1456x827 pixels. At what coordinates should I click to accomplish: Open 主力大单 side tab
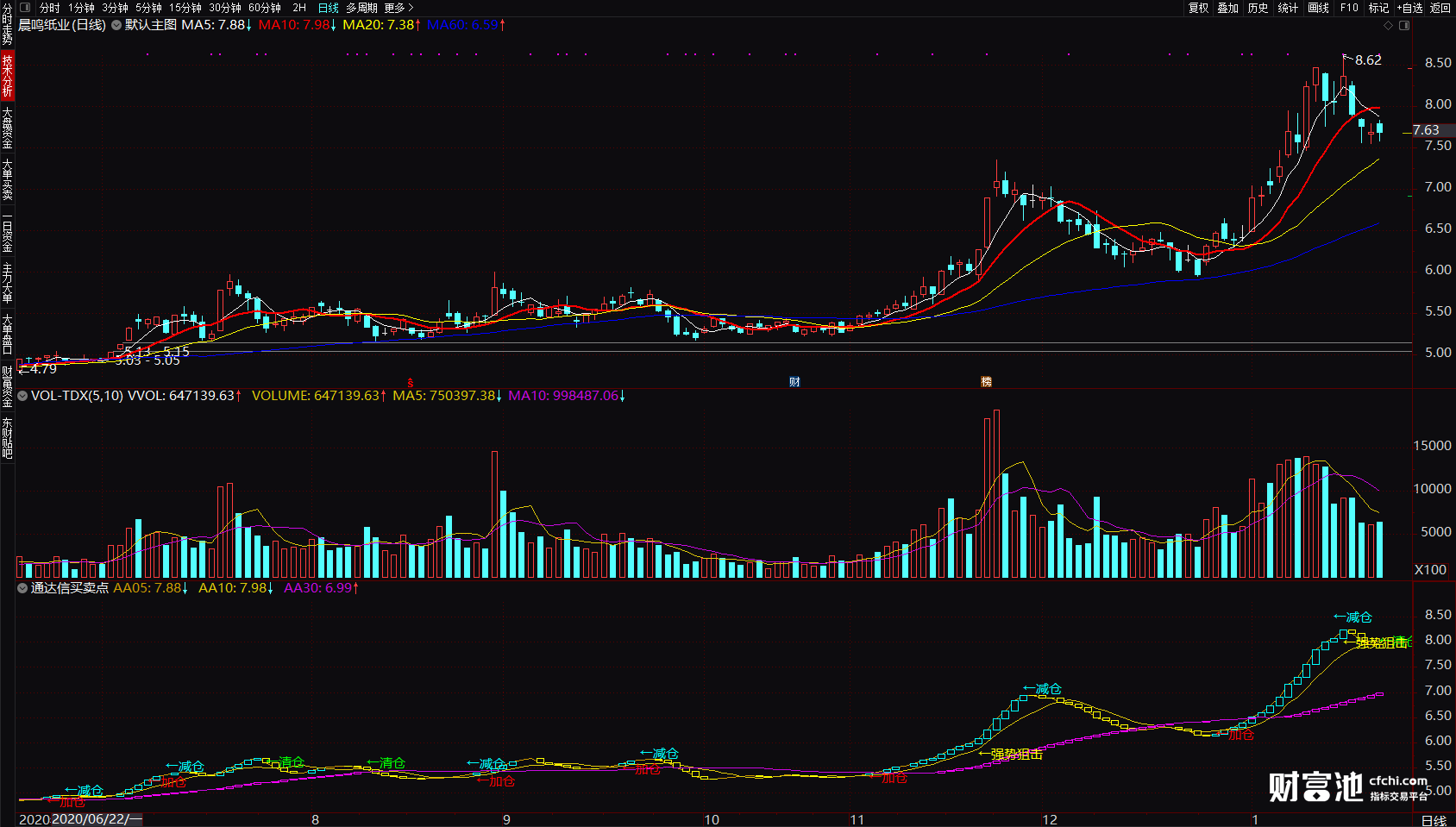7,283
